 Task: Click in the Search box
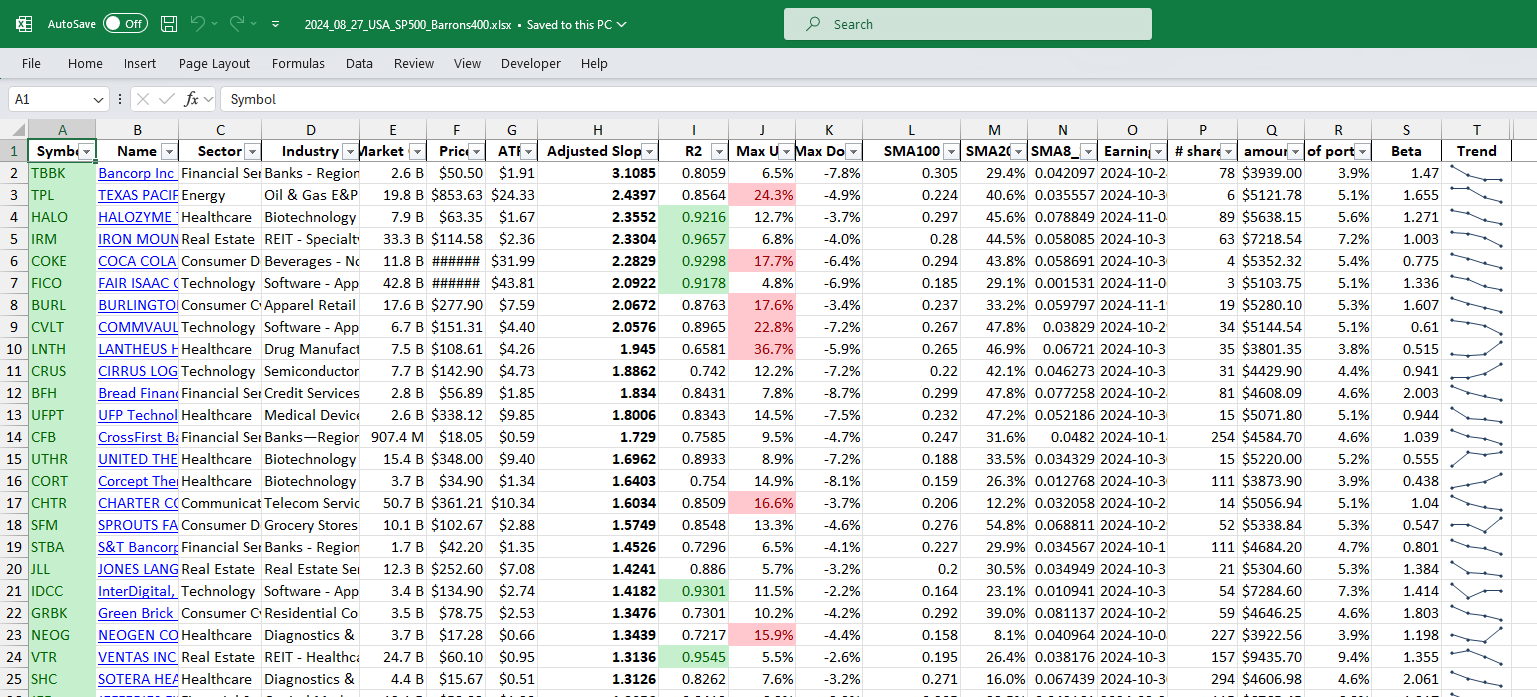(967, 24)
